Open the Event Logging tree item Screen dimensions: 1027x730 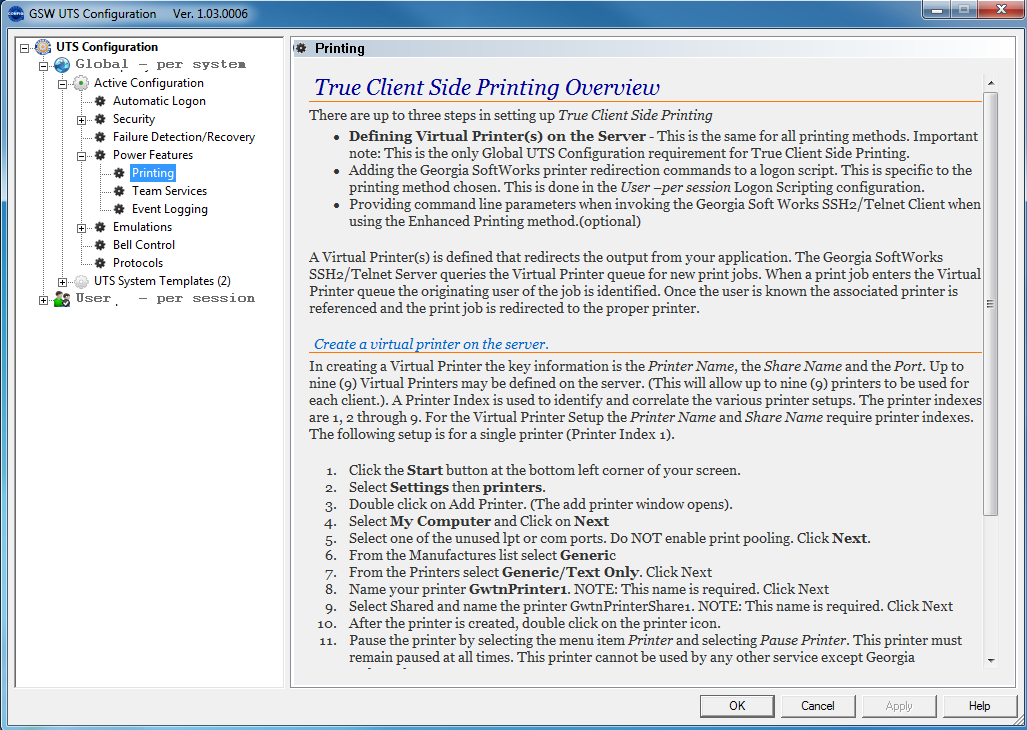point(169,209)
